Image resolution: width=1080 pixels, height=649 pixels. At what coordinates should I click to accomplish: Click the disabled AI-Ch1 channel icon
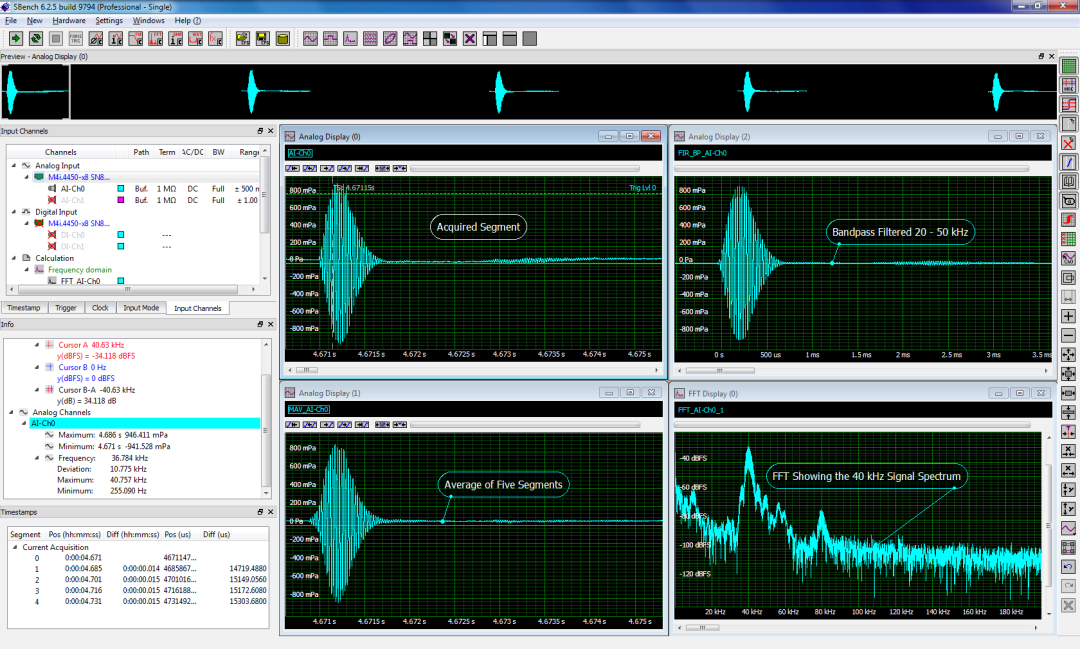click(52, 200)
